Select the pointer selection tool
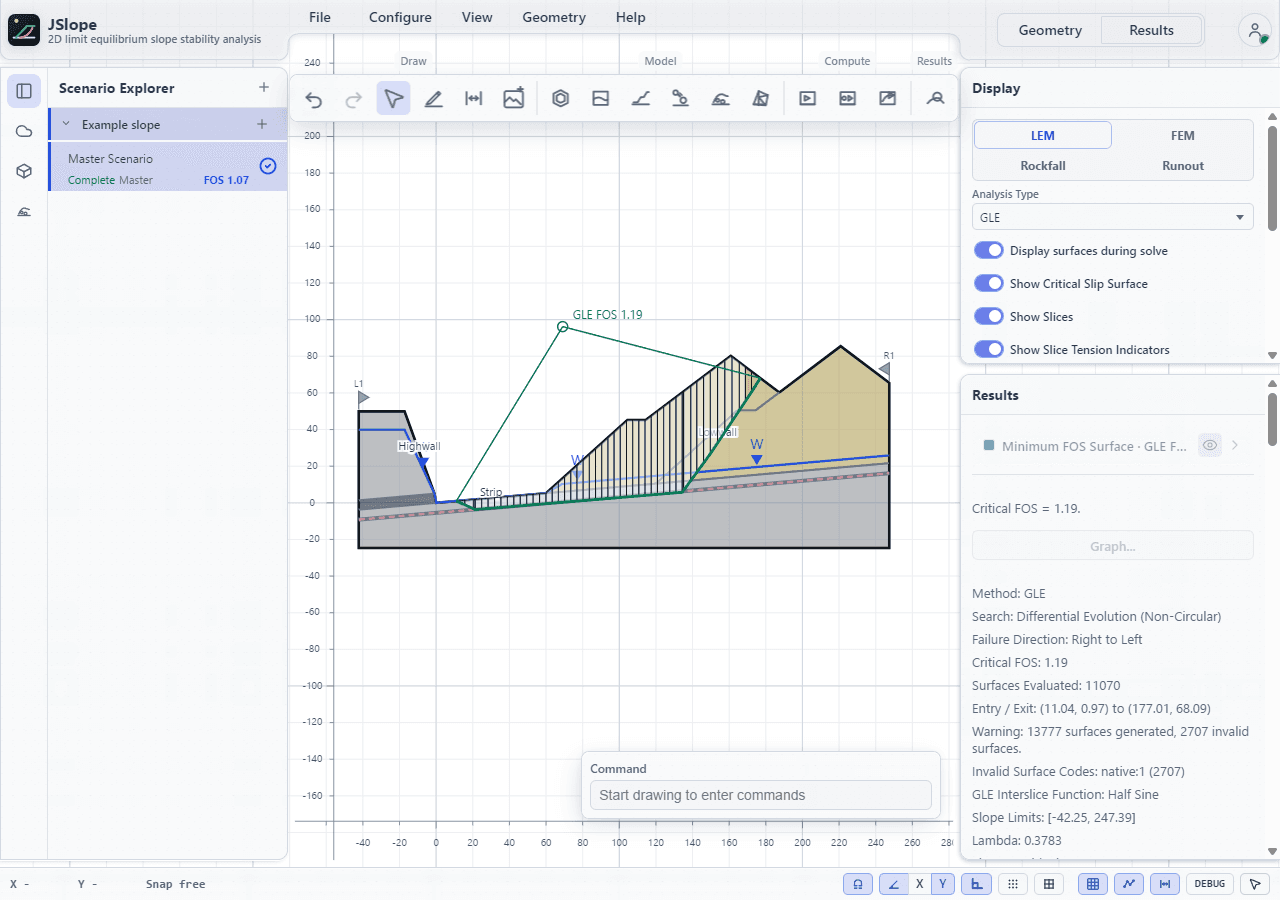 pyautogui.click(x=393, y=99)
